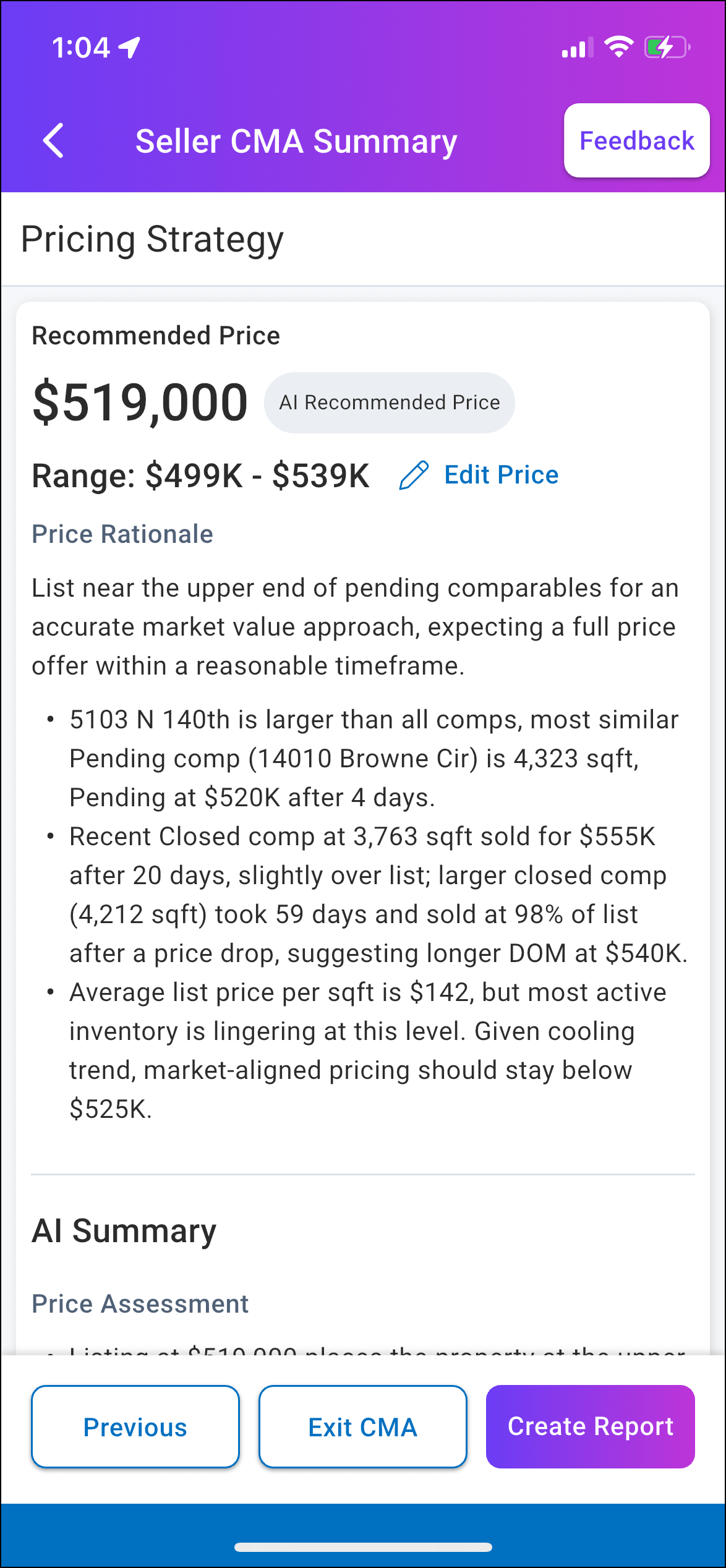Click the pencil edit icon
The width and height of the screenshot is (726, 1568).
414,475
